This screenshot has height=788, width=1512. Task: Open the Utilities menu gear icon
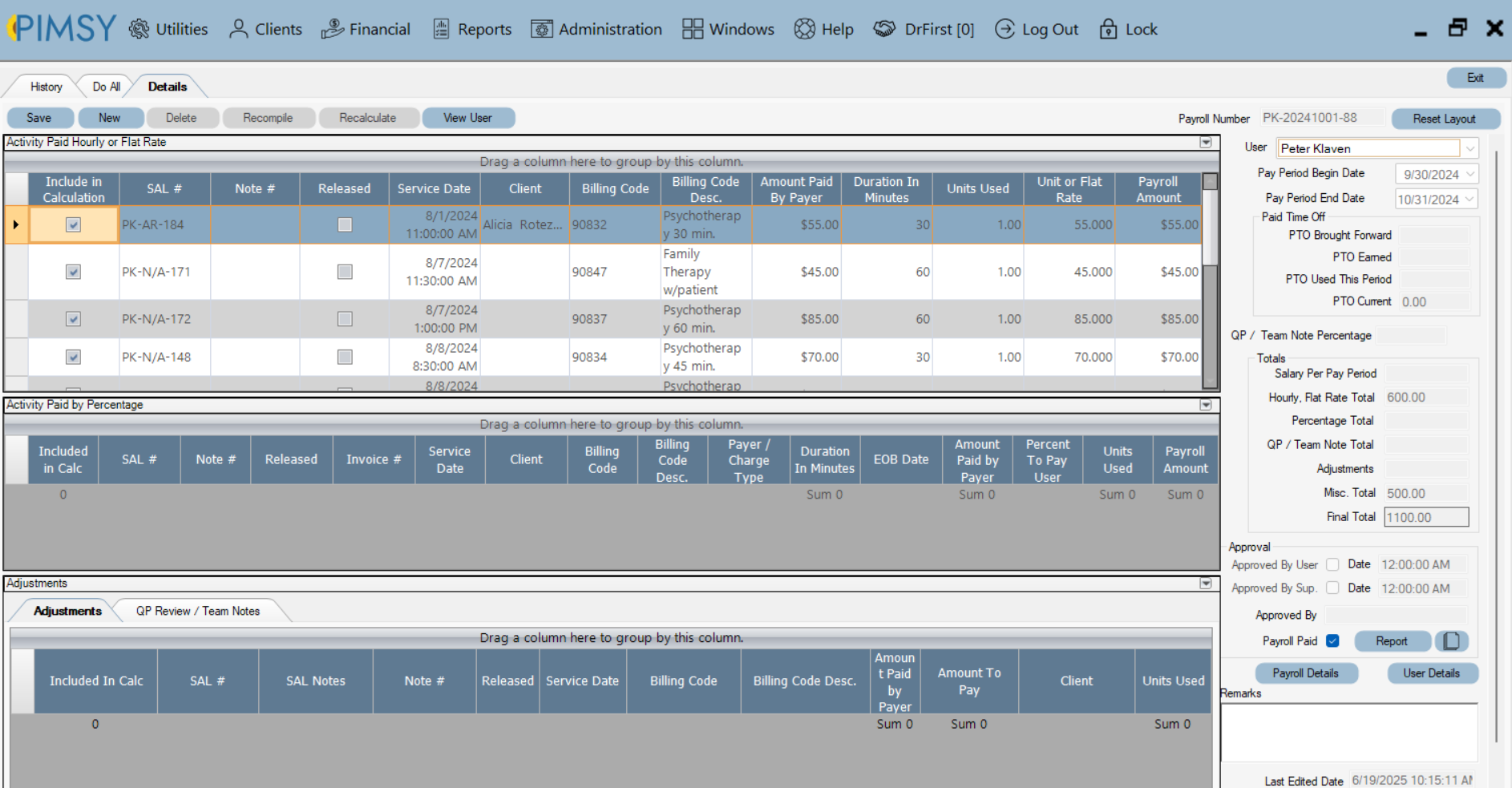pos(140,29)
